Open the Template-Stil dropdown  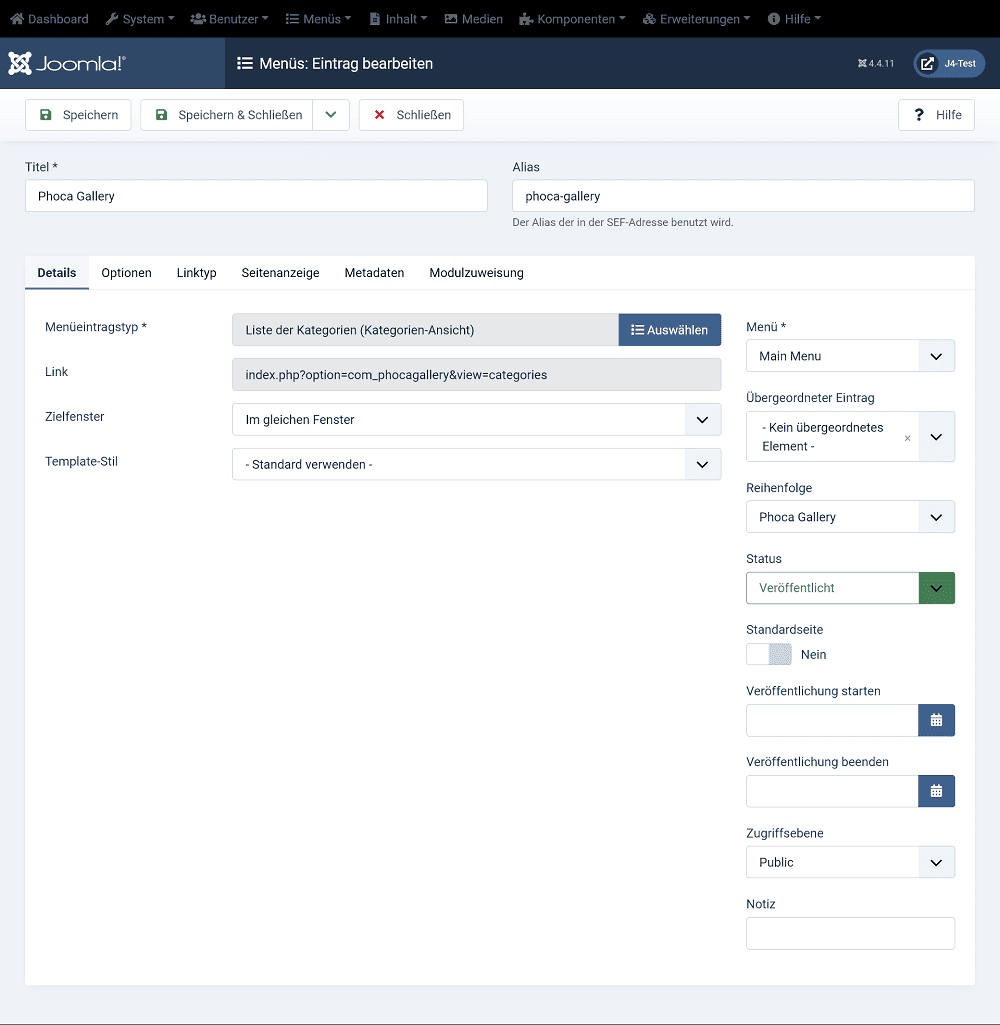476,465
